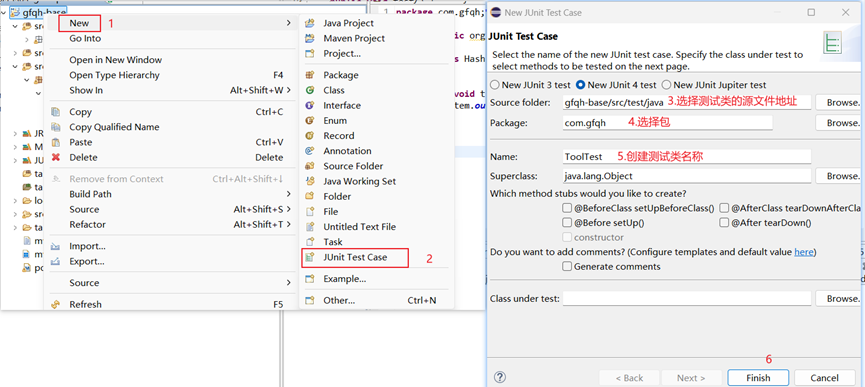Browse for Class under test
The width and height of the screenshot is (865, 387).
tap(839, 298)
